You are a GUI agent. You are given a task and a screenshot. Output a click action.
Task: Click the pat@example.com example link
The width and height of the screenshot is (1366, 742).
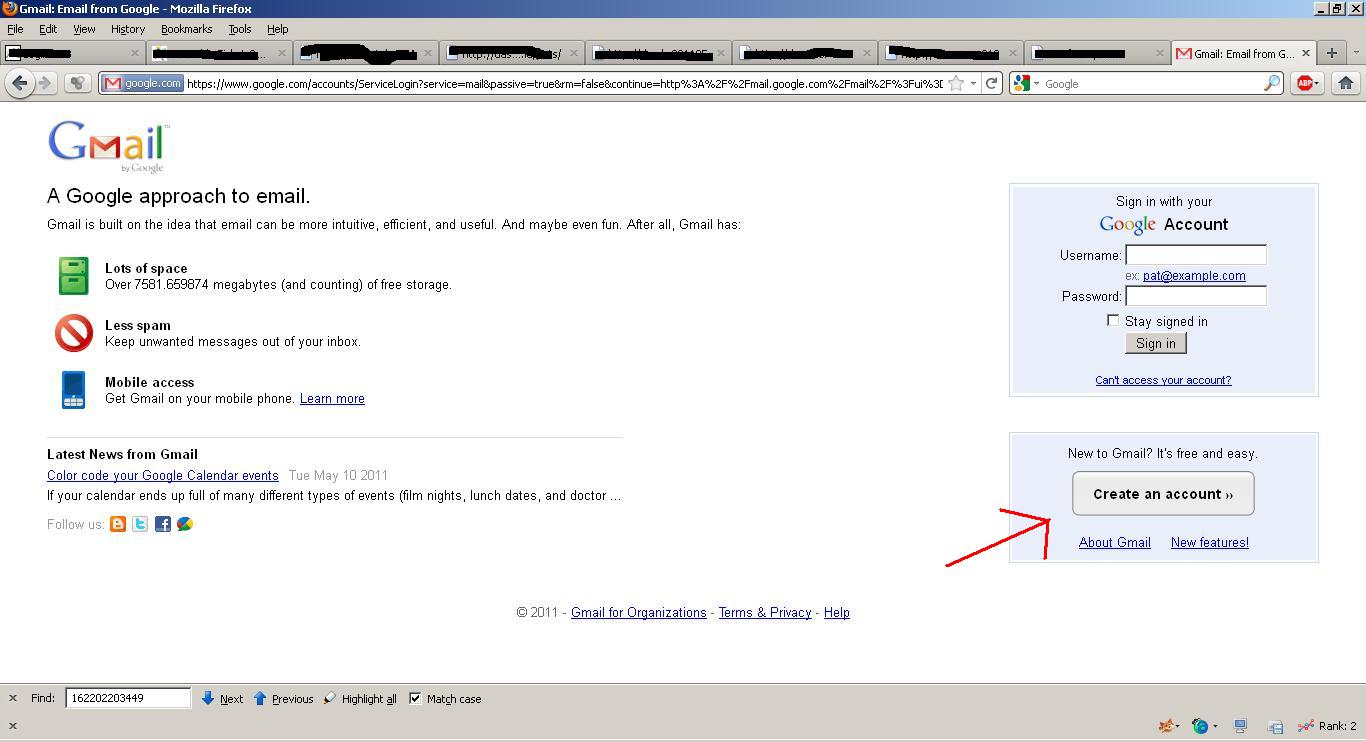[x=1194, y=275]
